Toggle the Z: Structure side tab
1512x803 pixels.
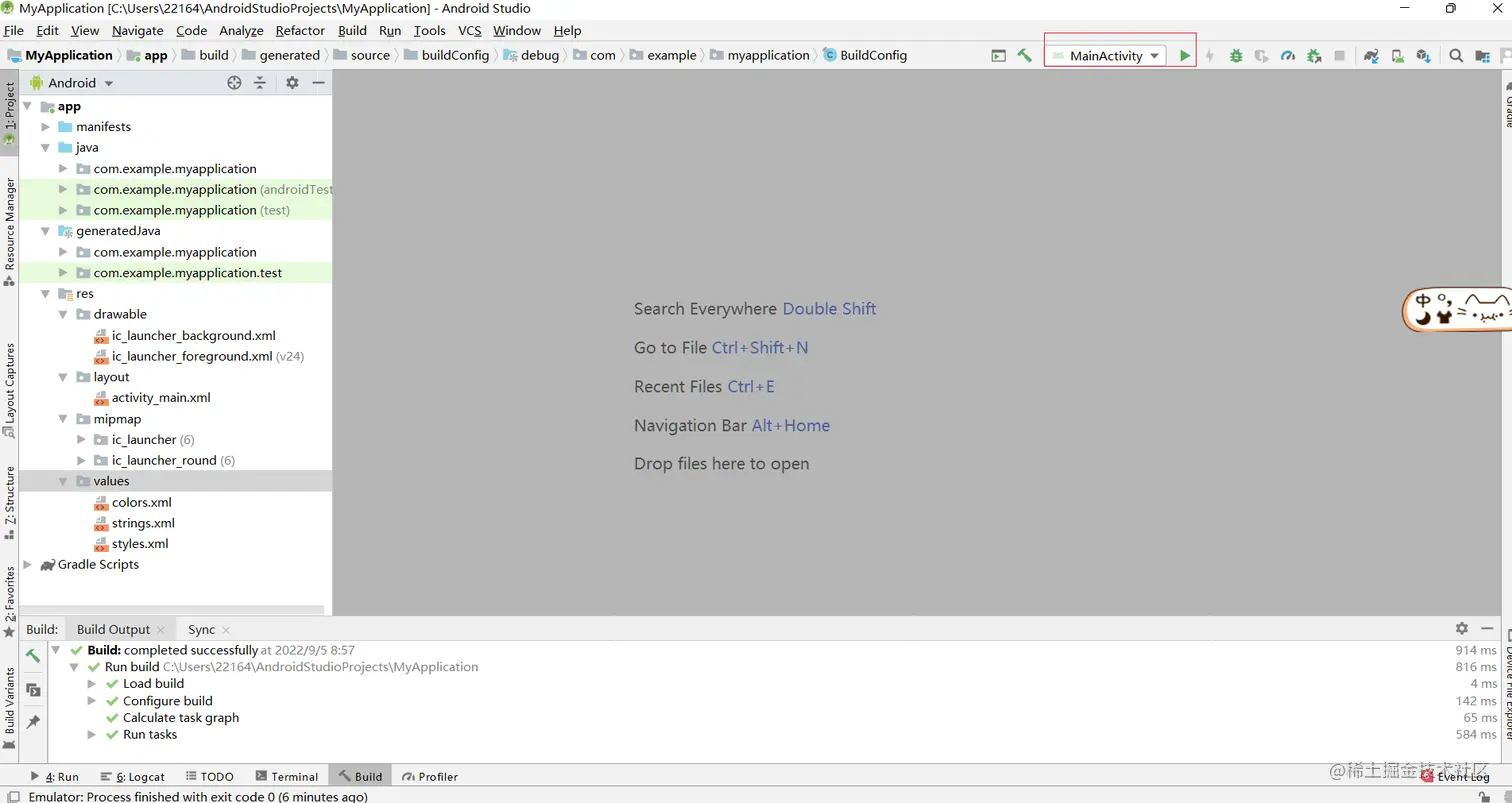[10, 503]
